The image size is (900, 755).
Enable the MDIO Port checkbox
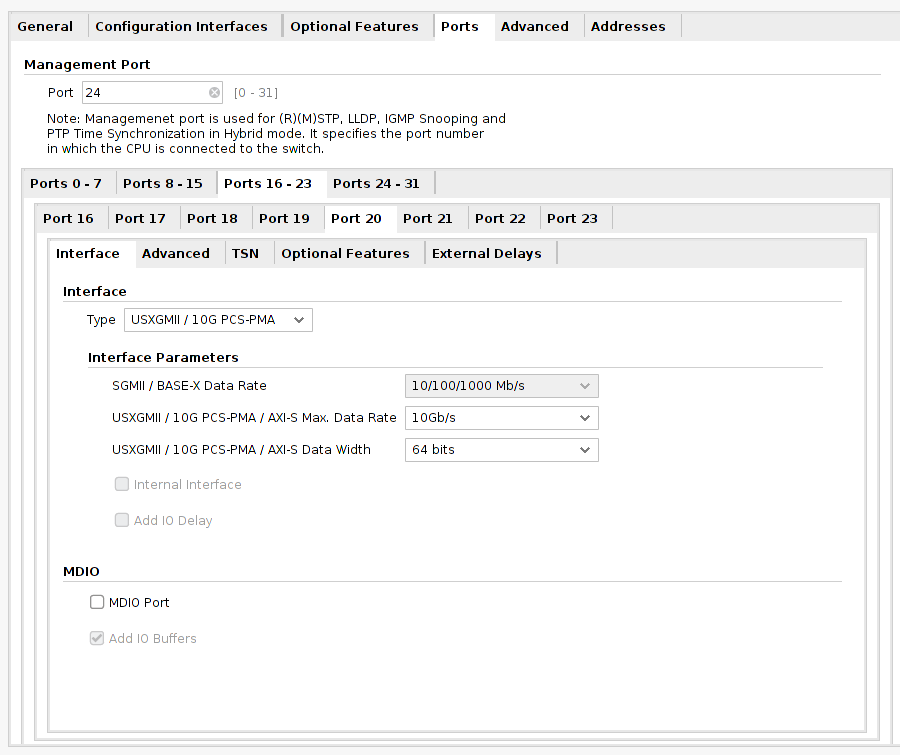(x=97, y=602)
